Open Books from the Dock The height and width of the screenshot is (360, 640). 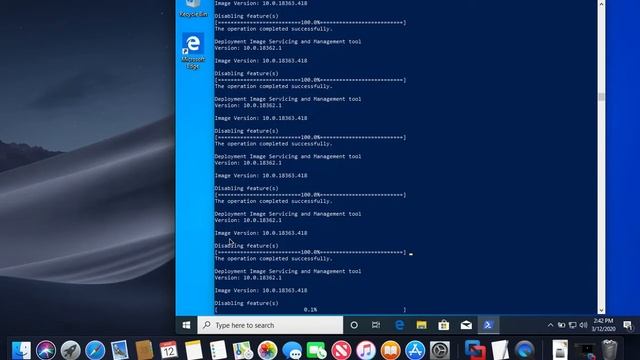[x=391, y=350]
